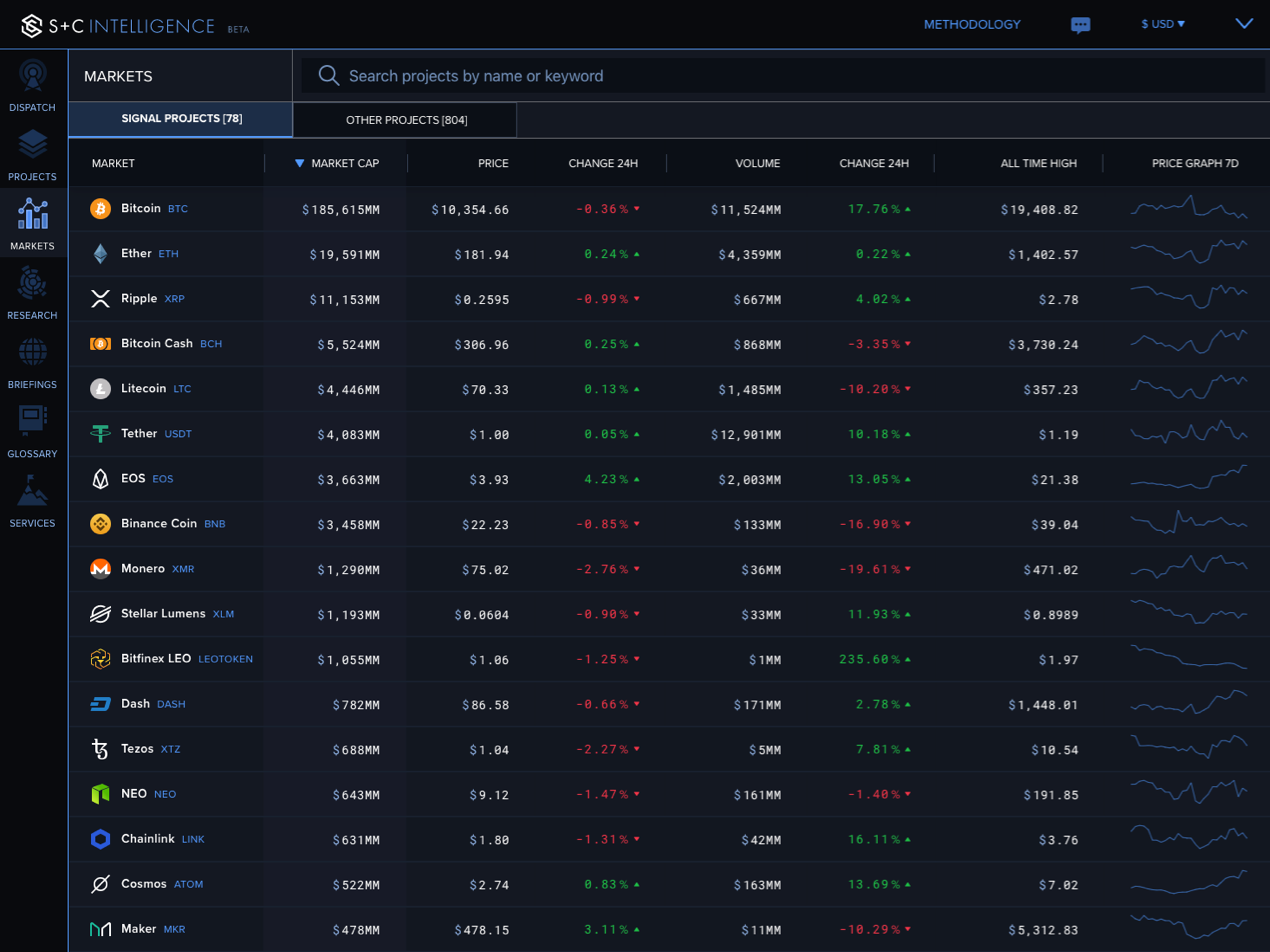This screenshot has height=952, width=1270.
Task: Sort by Market Cap column arrow
Action: [x=300, y=163]
